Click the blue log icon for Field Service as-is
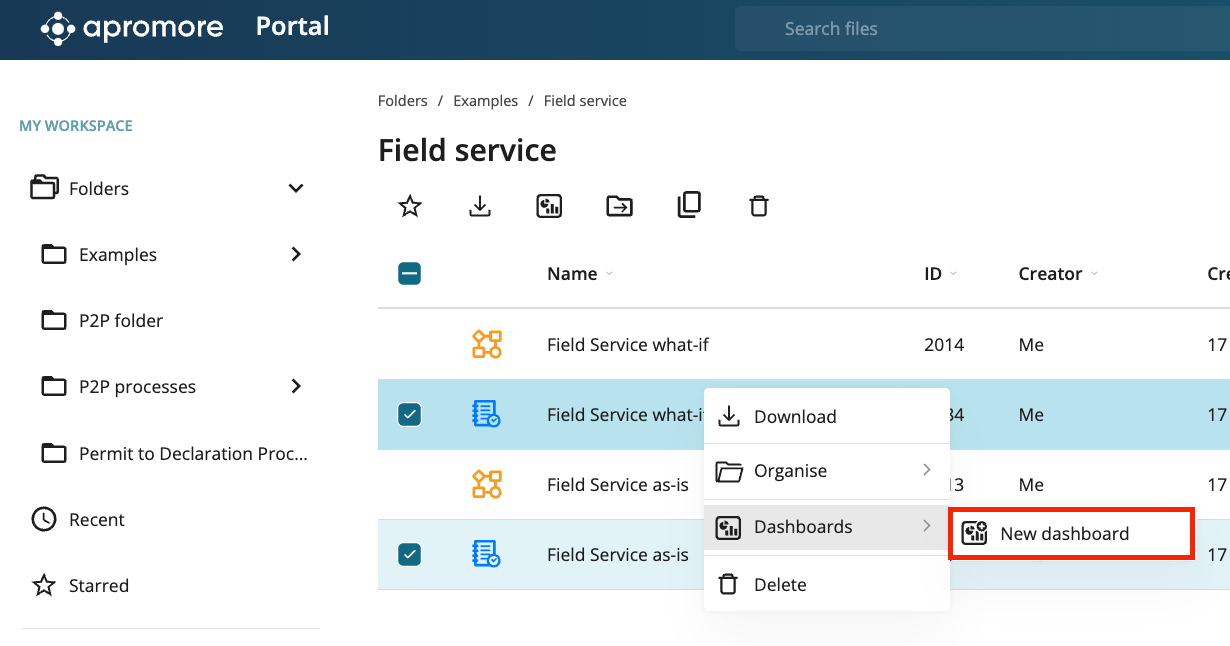 point(486,554)
